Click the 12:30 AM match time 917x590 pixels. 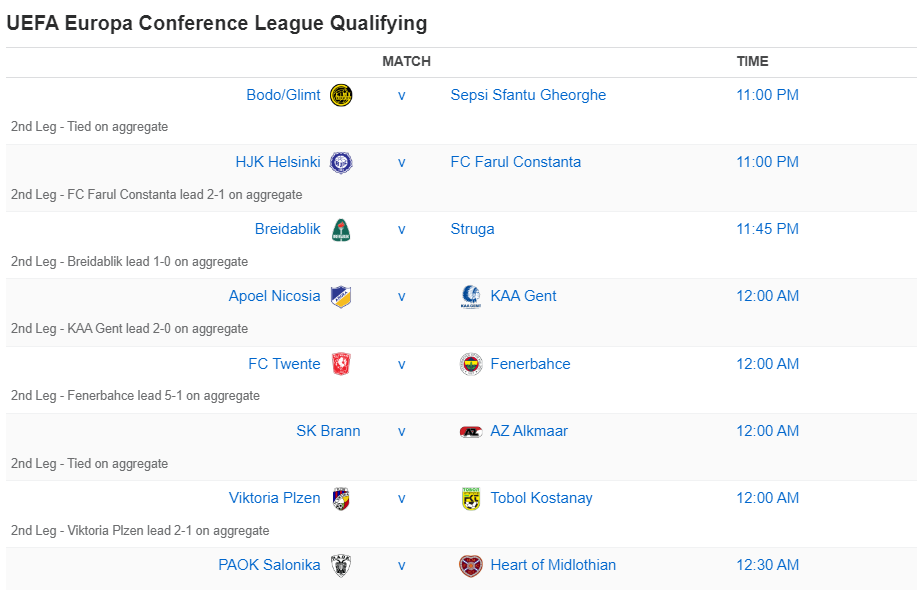click(767, 564)
